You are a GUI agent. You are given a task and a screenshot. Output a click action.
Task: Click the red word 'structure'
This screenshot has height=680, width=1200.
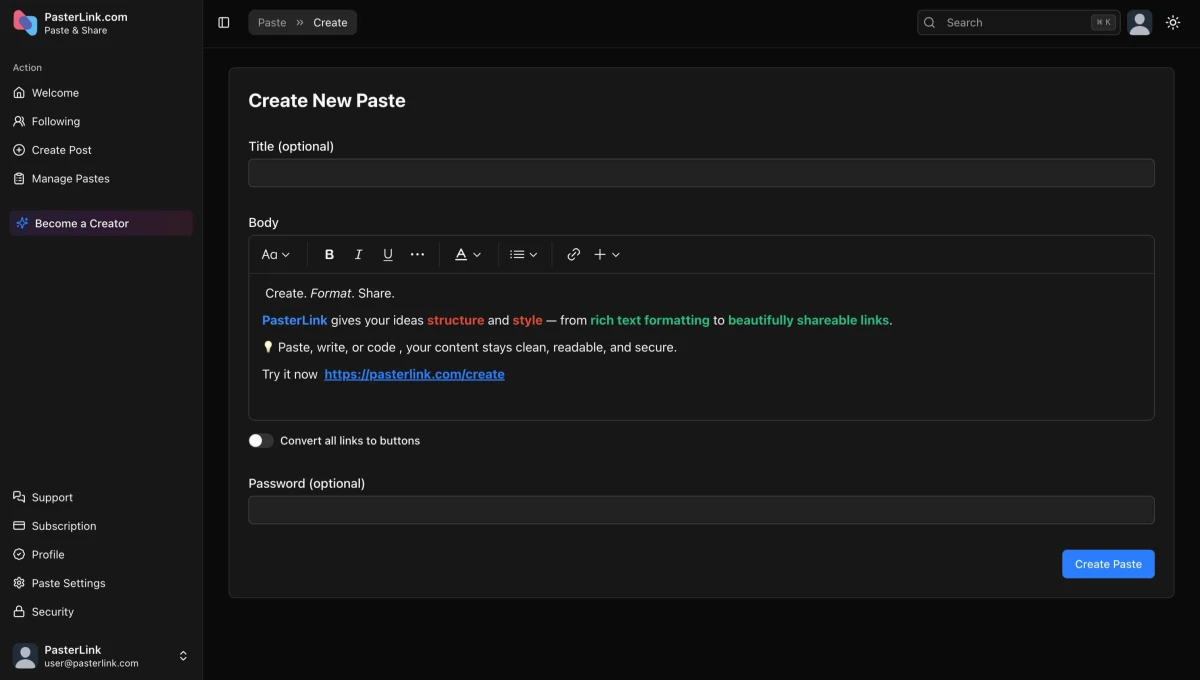pos(455,320)
